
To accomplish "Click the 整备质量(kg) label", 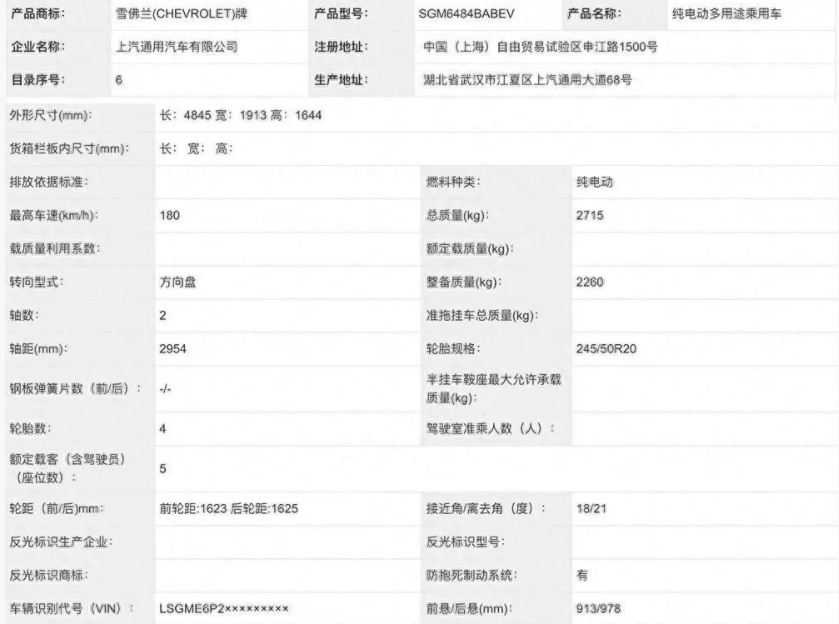I will [x=463, y=282].
